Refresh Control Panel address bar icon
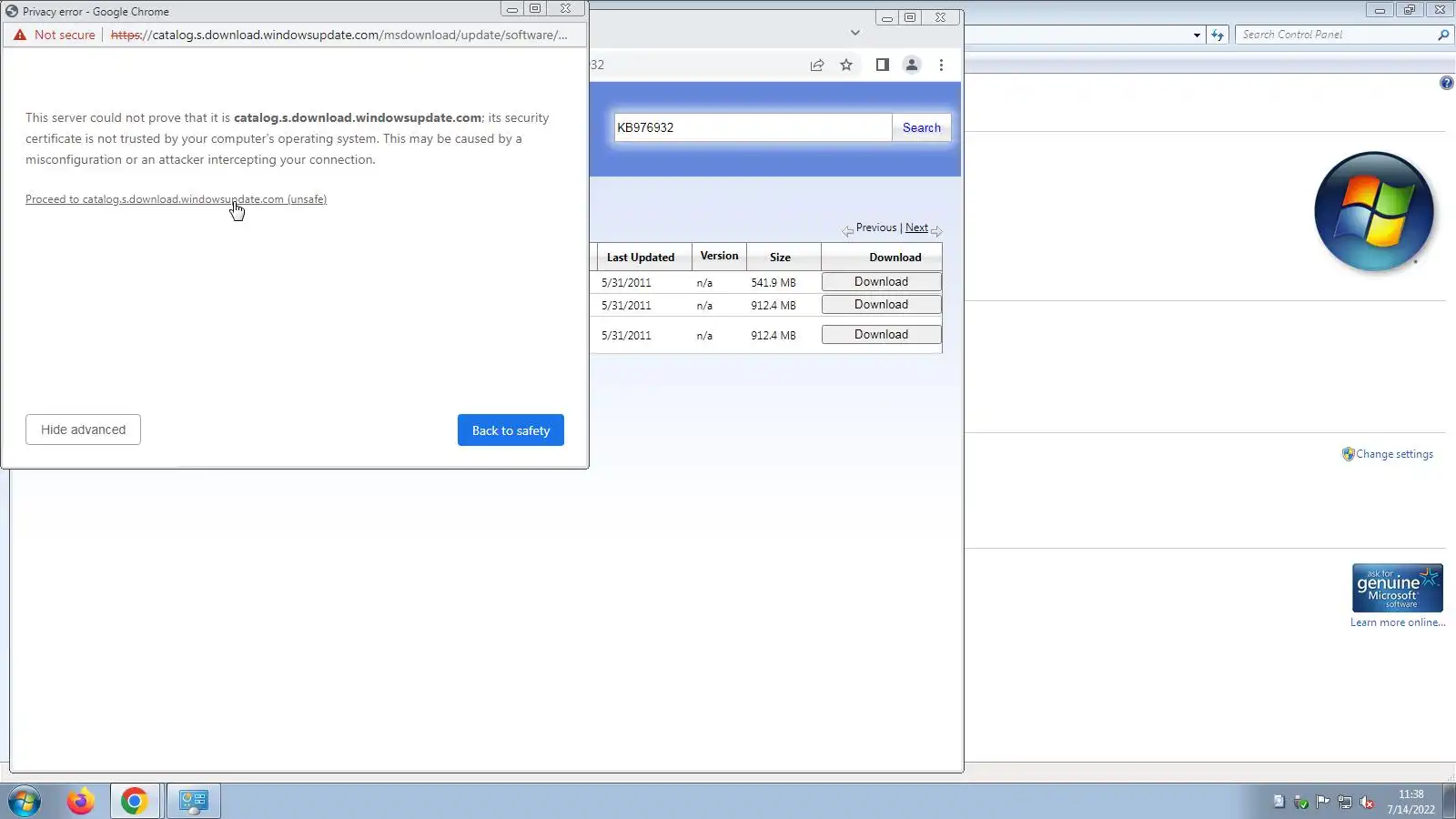This screenshot has width=1456, height=819. (x=1218, y=35)
